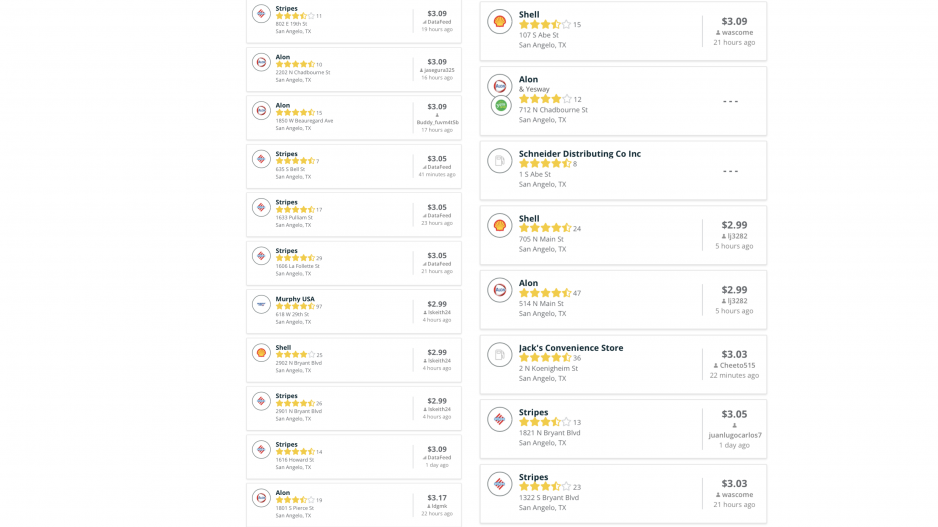Click star rating for Stripes at 1322 S Bryant Blvd

(545, 487)
